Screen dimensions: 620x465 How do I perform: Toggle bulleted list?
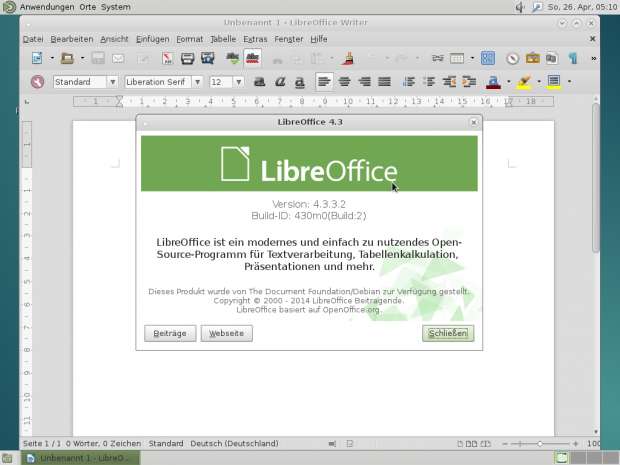429,82
